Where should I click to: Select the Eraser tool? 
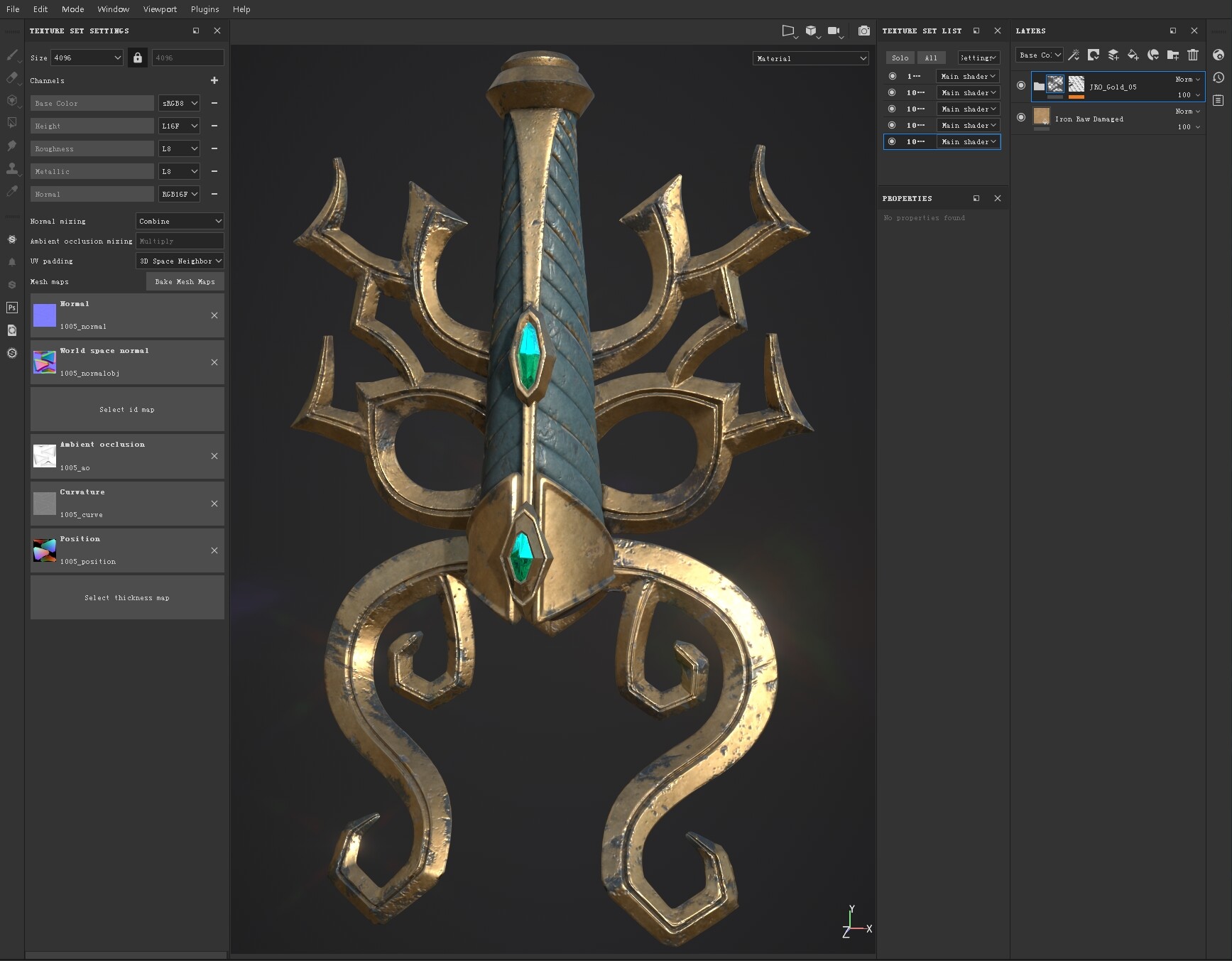click(12, 77)
